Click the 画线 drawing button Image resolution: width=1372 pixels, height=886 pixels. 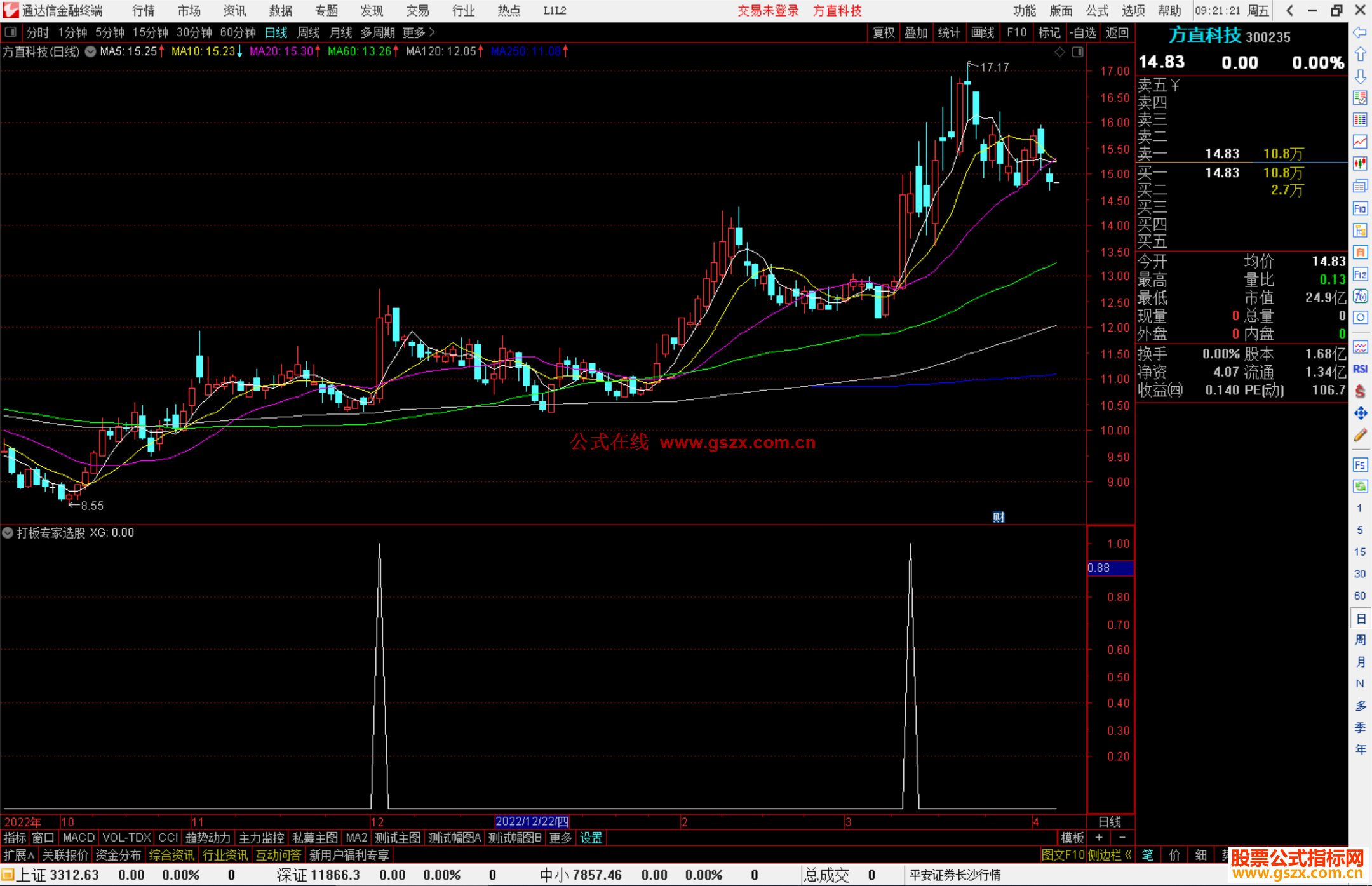coord(982,32)
